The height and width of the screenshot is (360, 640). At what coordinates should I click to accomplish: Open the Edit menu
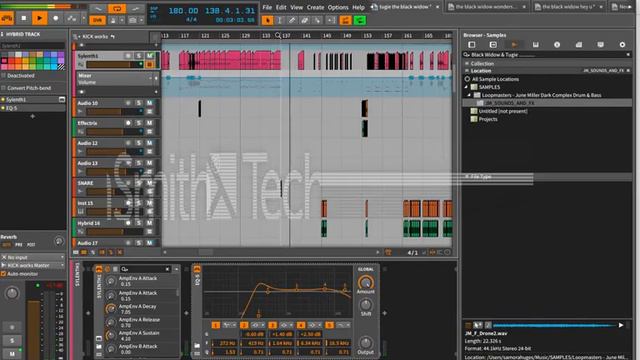coord(281,7)
